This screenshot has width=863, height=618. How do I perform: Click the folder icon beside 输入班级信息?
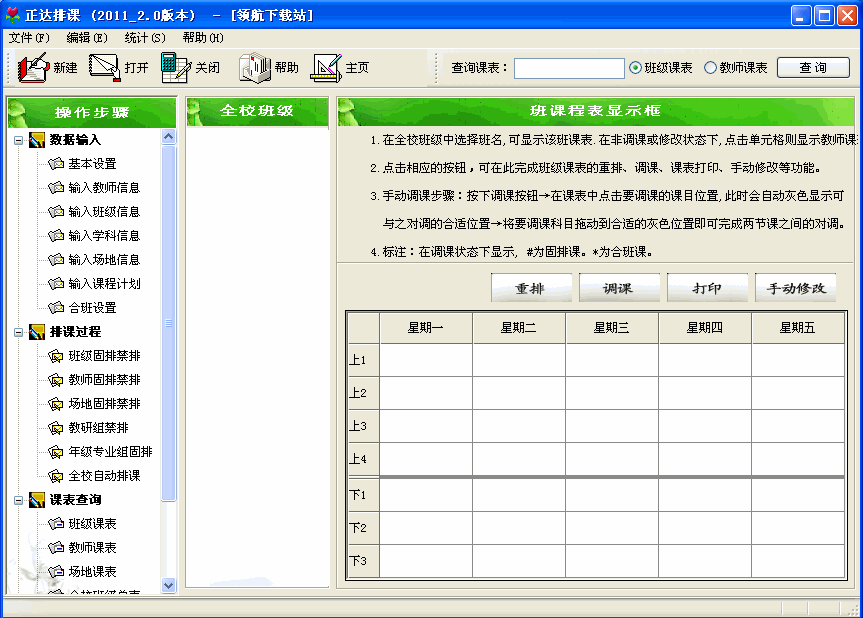pos(56,211)
